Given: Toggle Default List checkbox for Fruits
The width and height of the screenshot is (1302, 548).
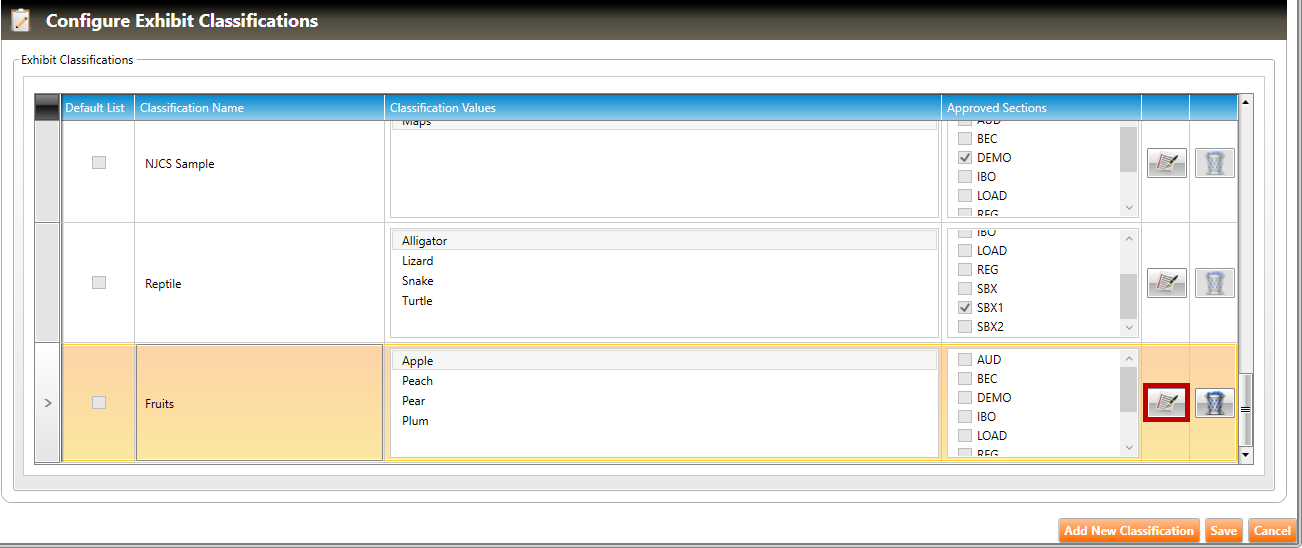Looking at the screenshot, I should [99, 403].
